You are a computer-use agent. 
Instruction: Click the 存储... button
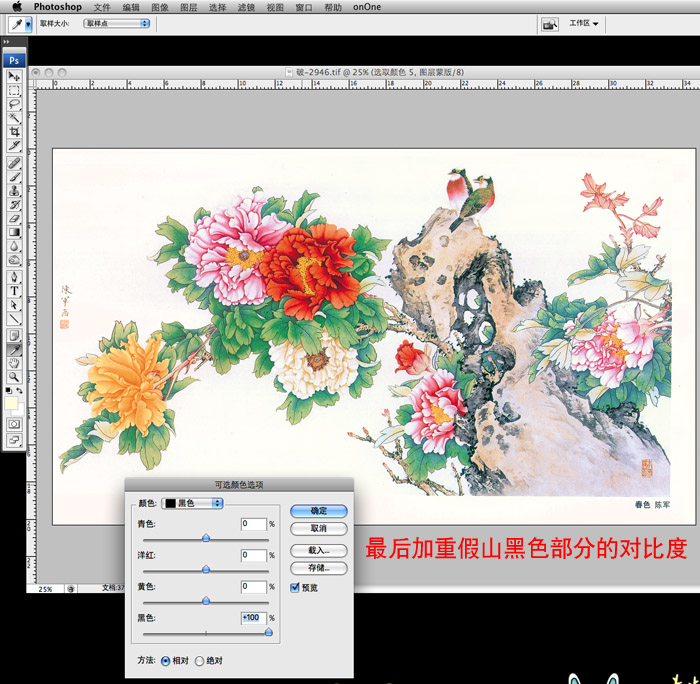[319, 568]
